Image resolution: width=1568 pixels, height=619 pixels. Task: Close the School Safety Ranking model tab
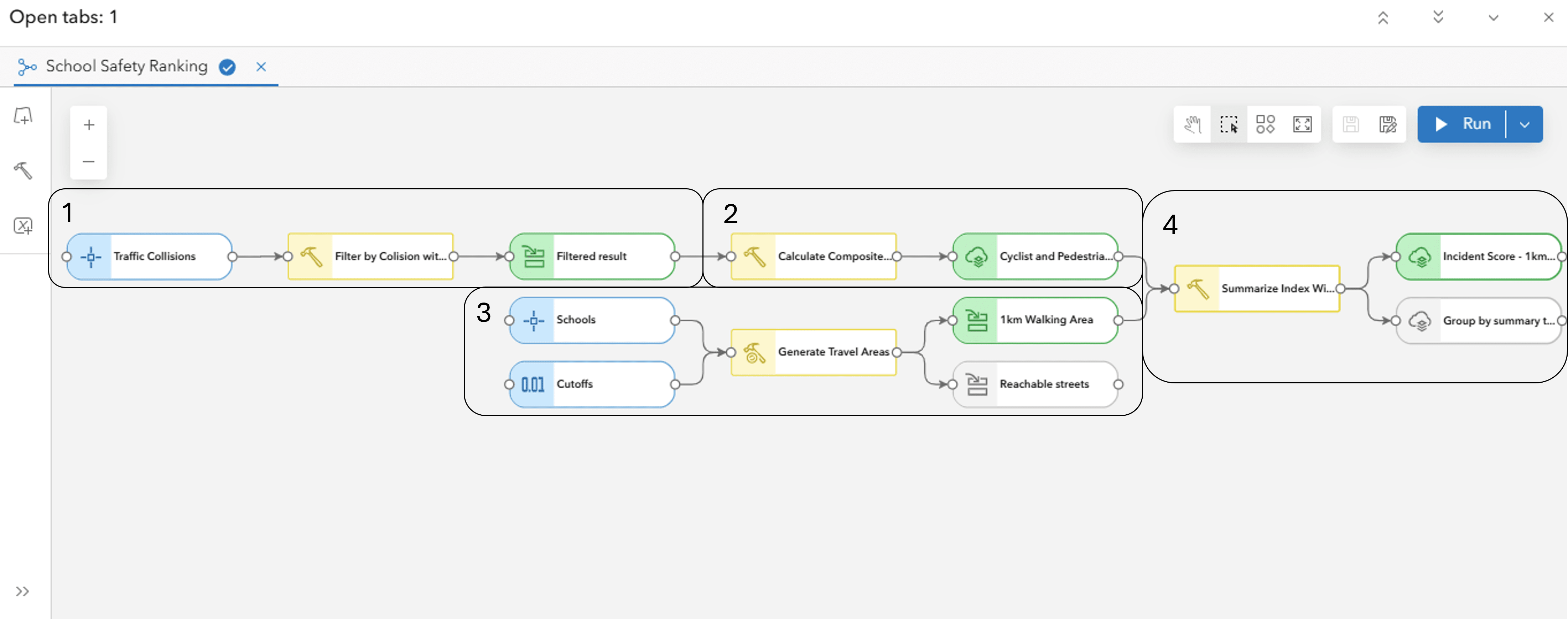click(x=261, y=67)
